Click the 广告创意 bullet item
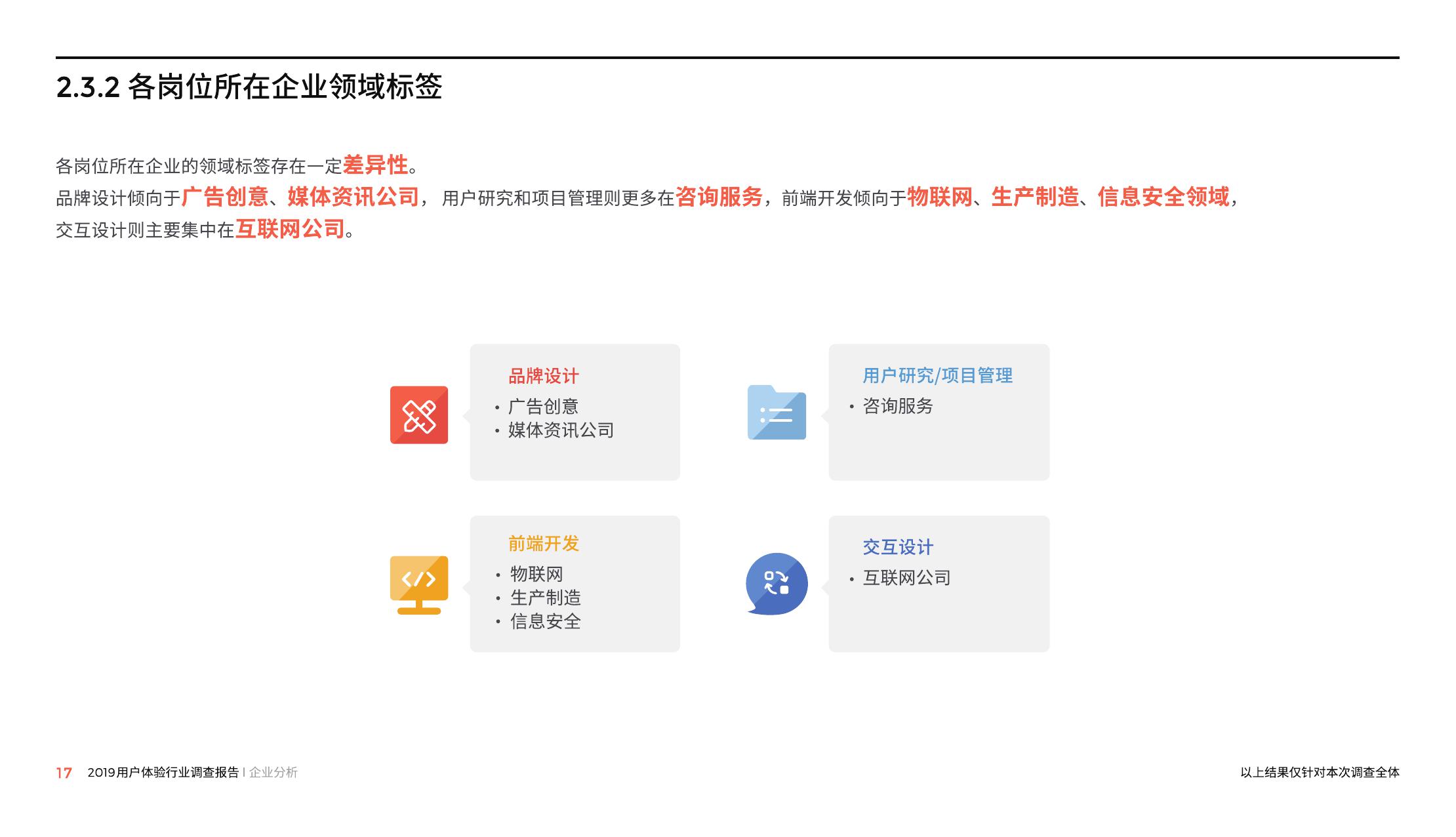Image resolution: width=1456 pixels, height=837 pixels. 543,406
